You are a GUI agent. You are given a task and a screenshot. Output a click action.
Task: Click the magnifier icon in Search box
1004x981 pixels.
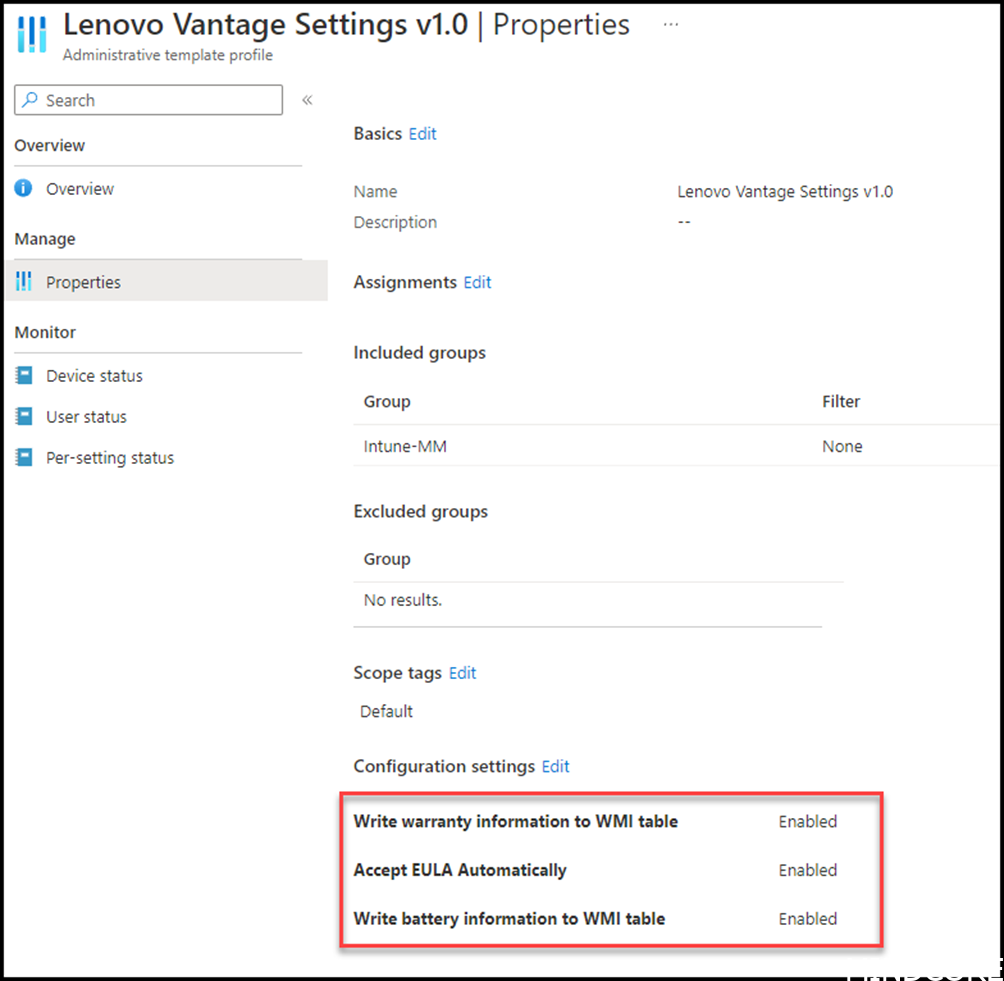click(x=29, y=100)
